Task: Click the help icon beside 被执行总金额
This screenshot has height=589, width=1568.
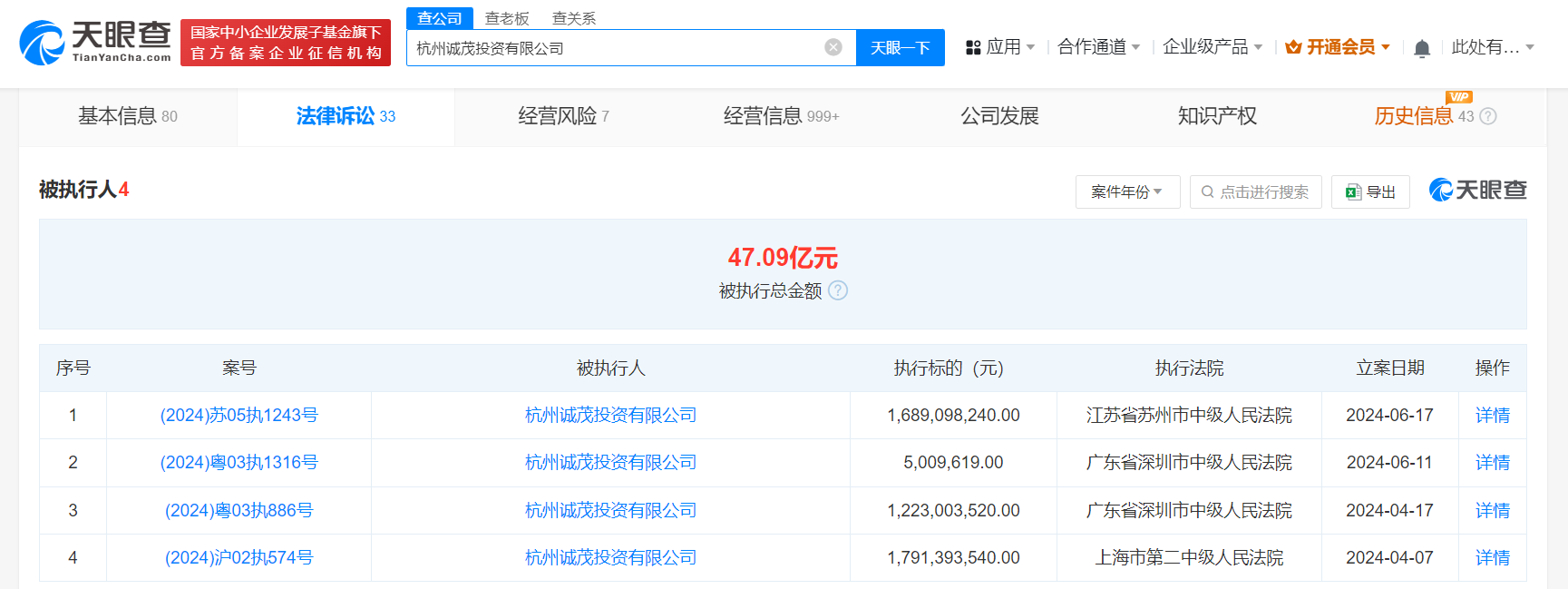Action: point(838,290)
